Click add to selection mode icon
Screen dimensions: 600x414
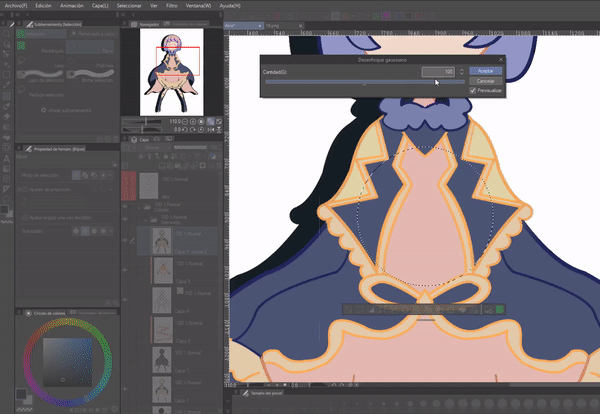click(x=85, y=175)
